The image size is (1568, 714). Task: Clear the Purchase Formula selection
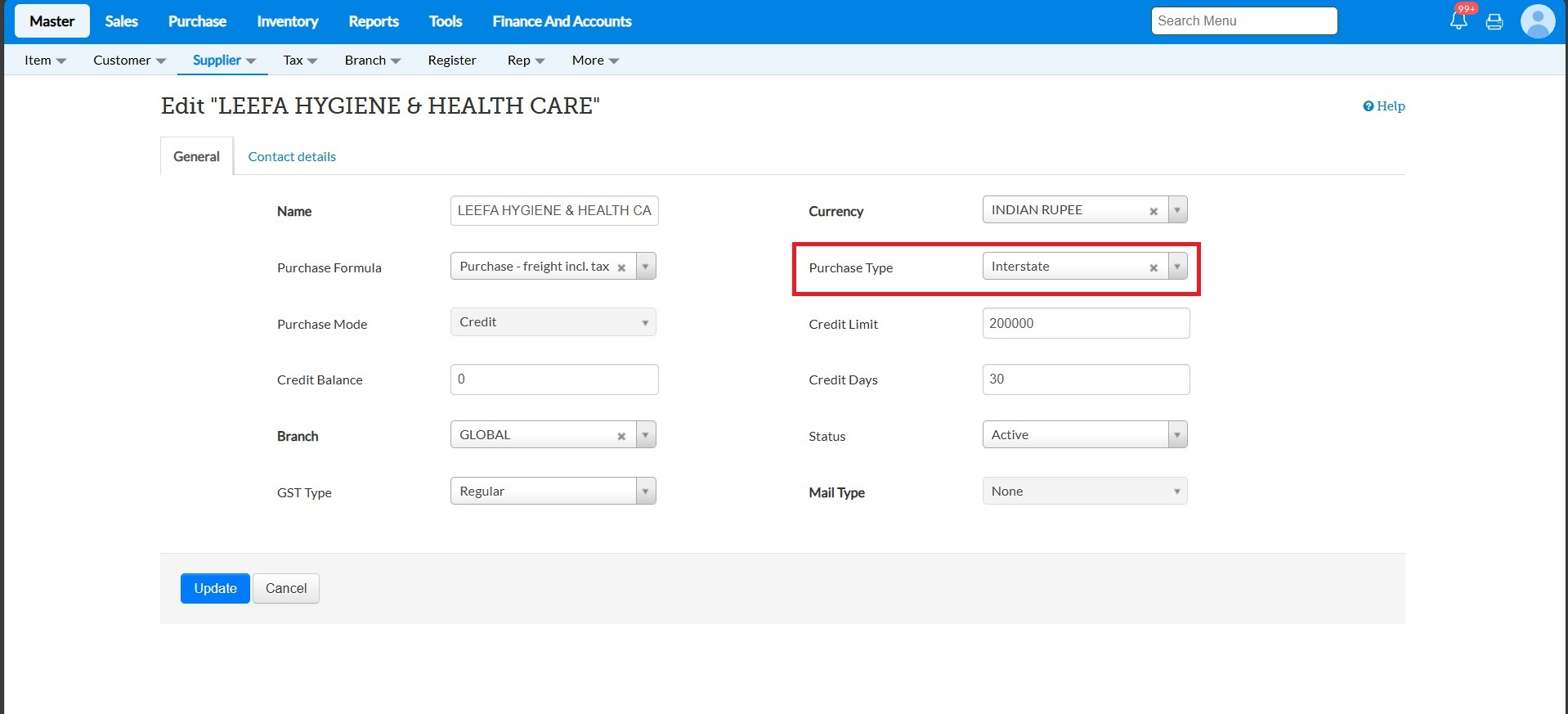[621, 267]
